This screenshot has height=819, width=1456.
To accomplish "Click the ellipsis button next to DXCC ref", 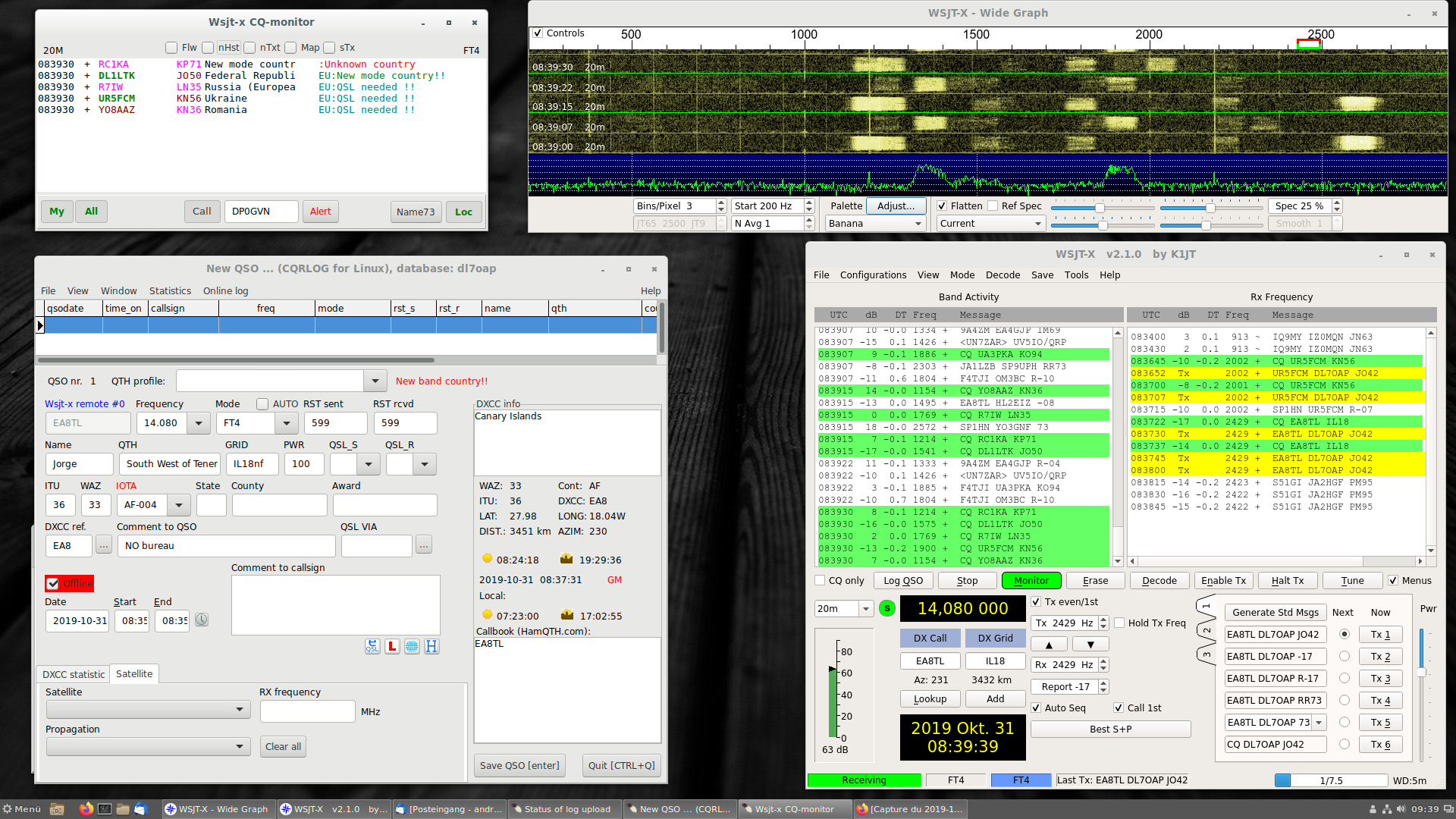I will pos(104,545).
